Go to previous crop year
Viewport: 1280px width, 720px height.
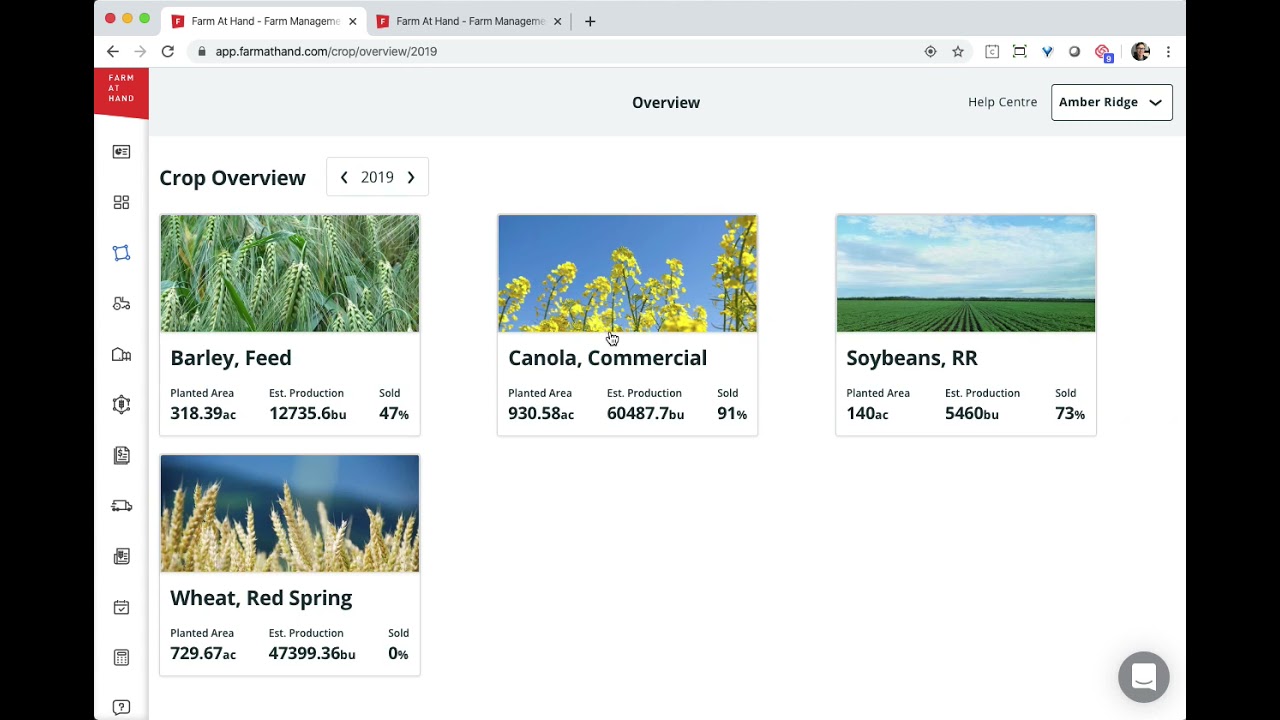[344, 177]
